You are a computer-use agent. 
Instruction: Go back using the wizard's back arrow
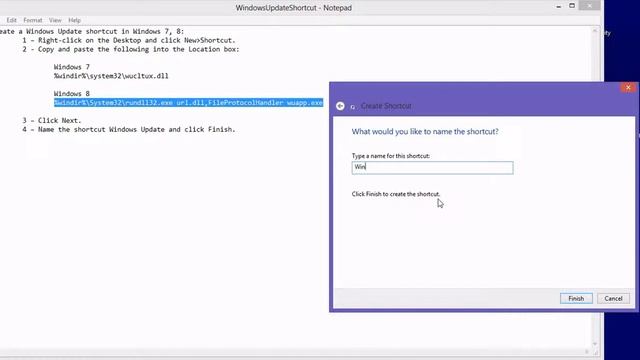click(340, 106)
